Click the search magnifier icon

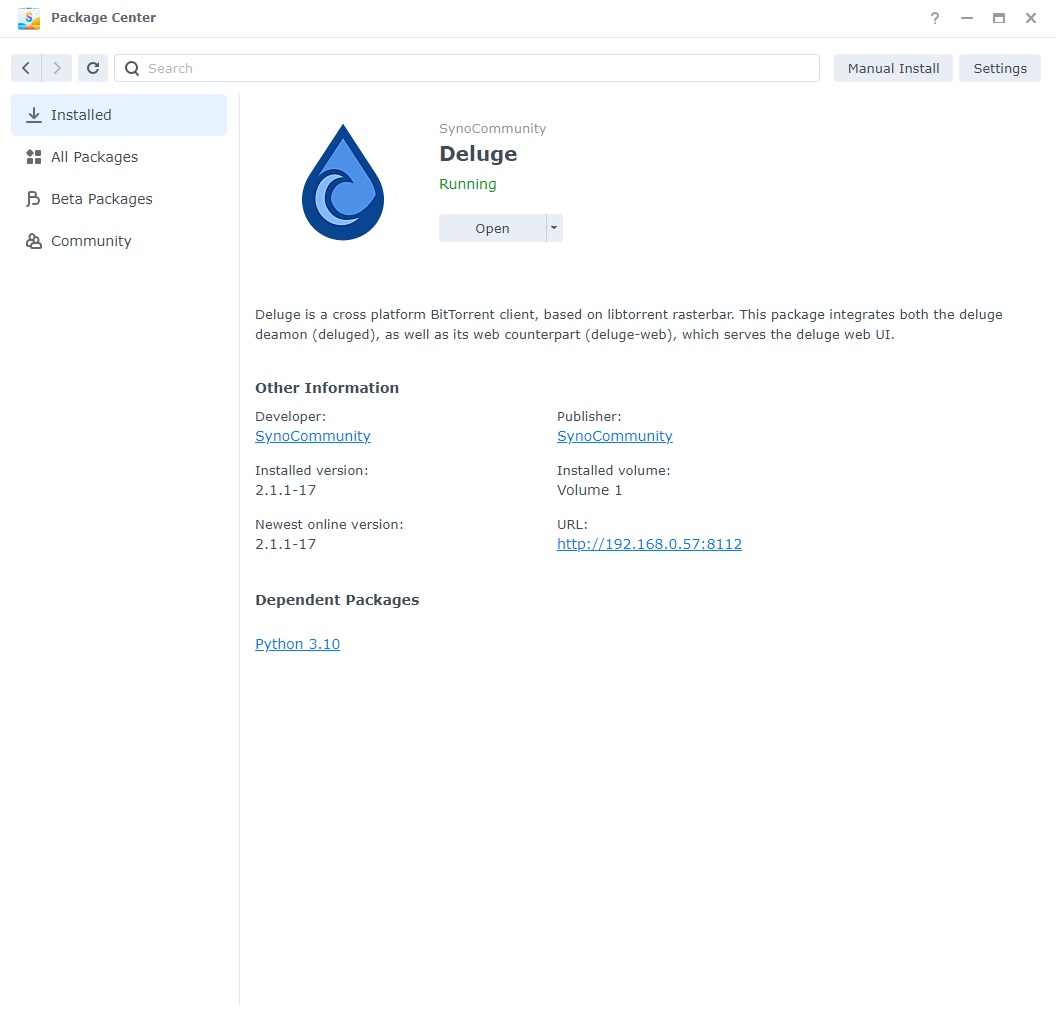[132, 68]
